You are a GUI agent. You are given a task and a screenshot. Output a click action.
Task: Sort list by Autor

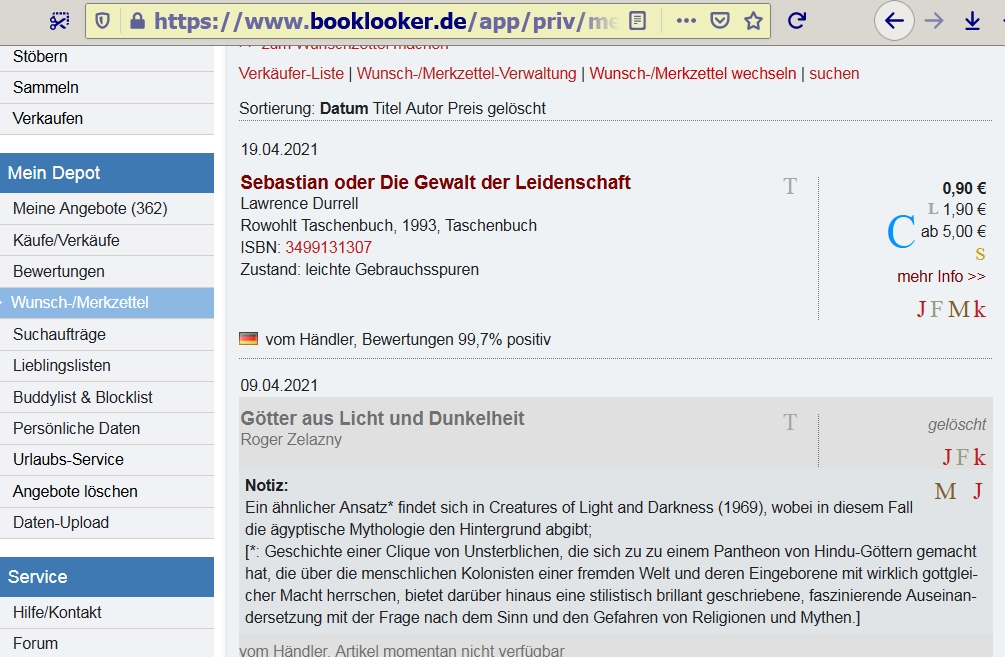tap(424, 108)
